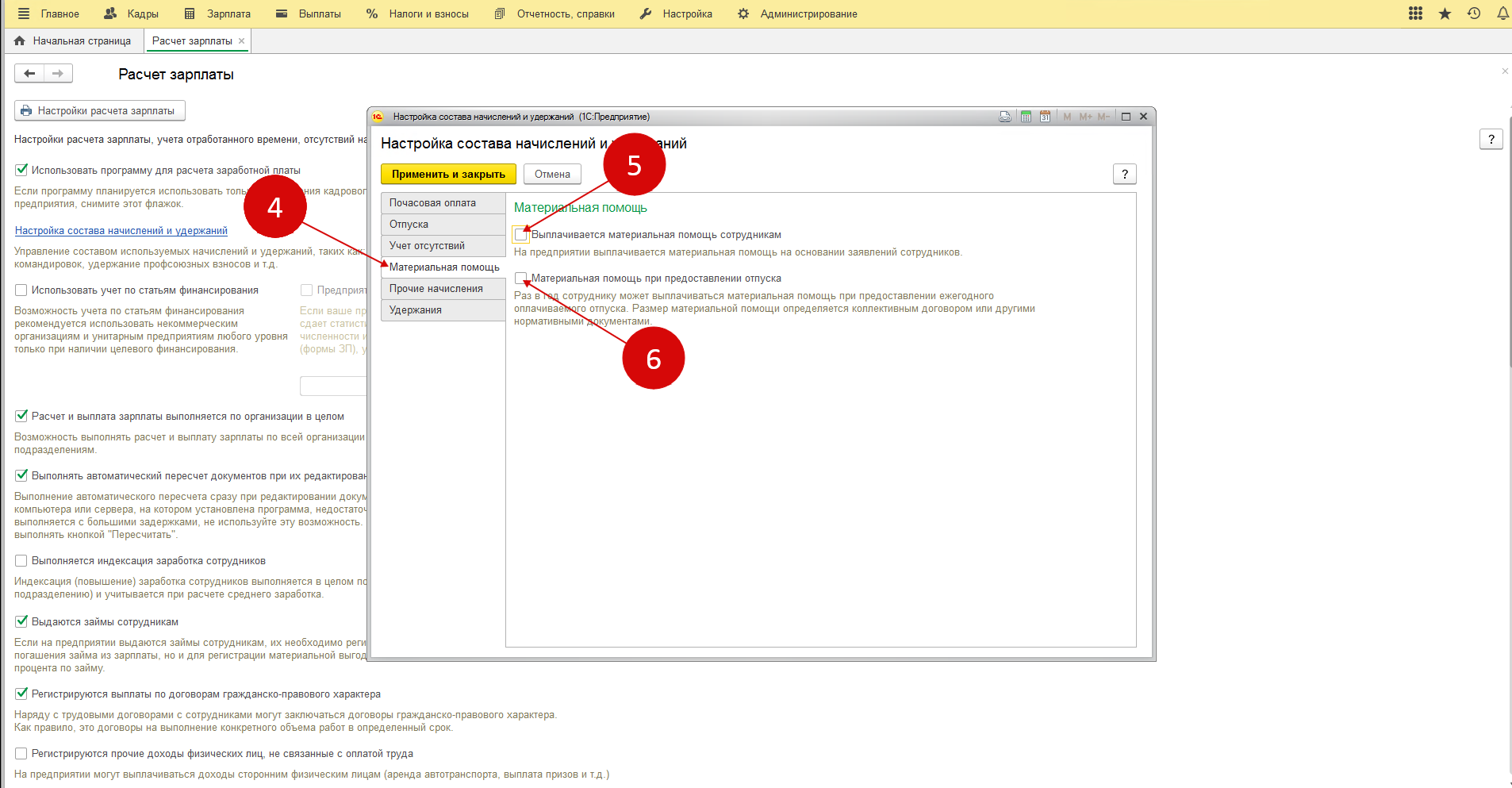Screen dimensions: 1512x788
Task: Maximize the settings dialog window
Action: point(1126,117)
